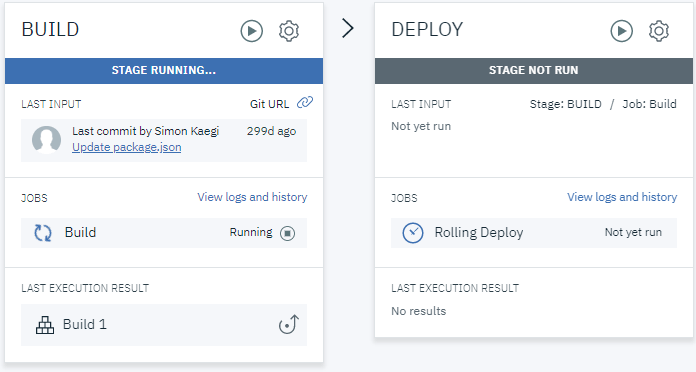Click Job: Build input label
Viewport: 696px width, 372px height.
pyautogui.click(x=649, y=104)
